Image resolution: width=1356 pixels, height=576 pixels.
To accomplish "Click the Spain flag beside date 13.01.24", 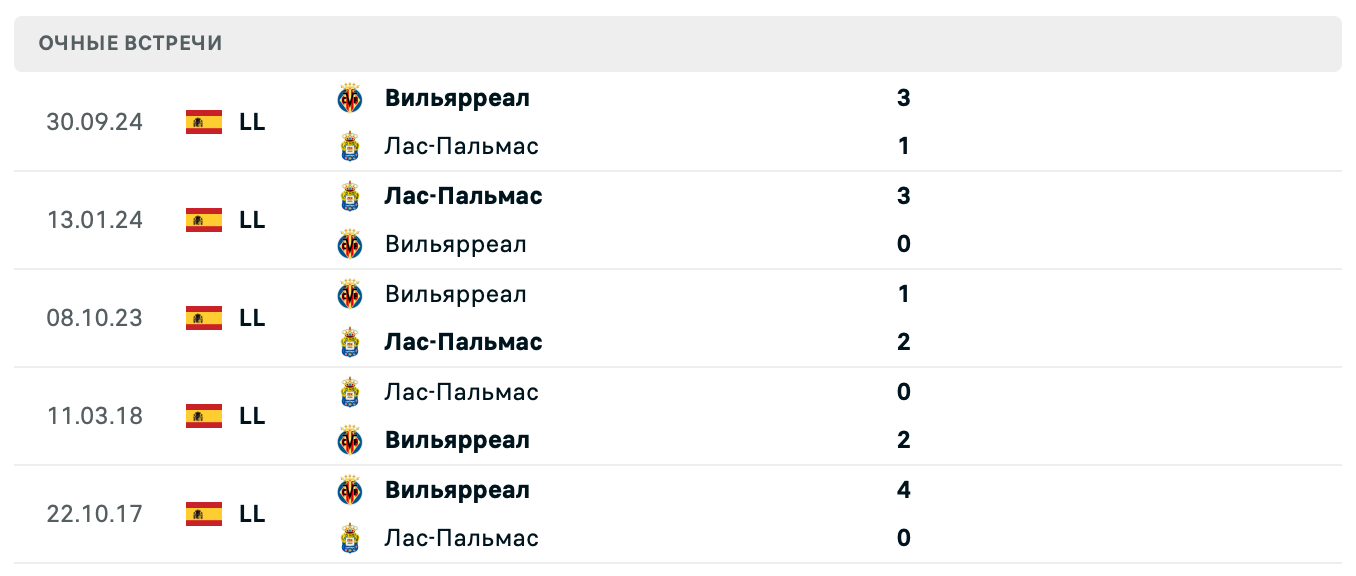I will 204,220.
